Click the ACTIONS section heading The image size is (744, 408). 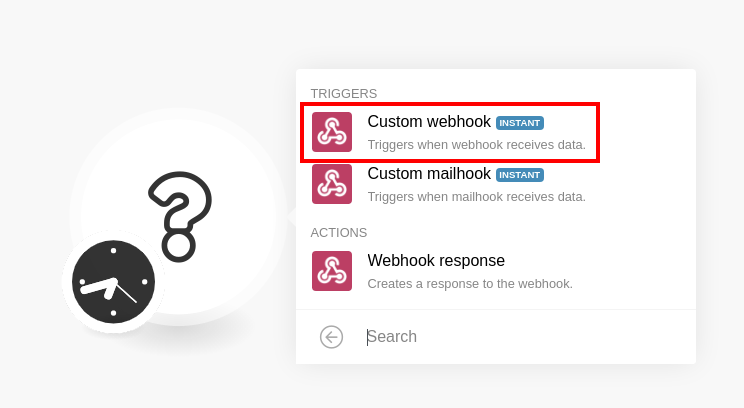[x=339, y=232]
